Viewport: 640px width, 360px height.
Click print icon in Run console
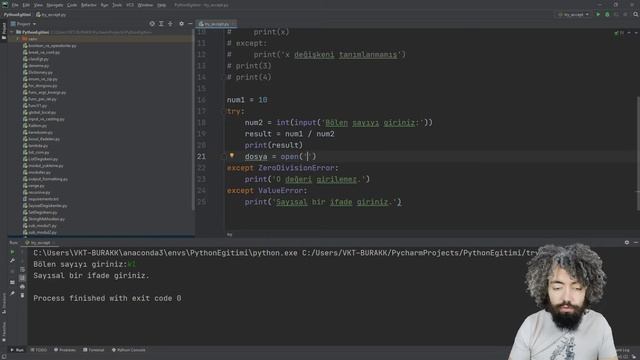tap(22, 287)
